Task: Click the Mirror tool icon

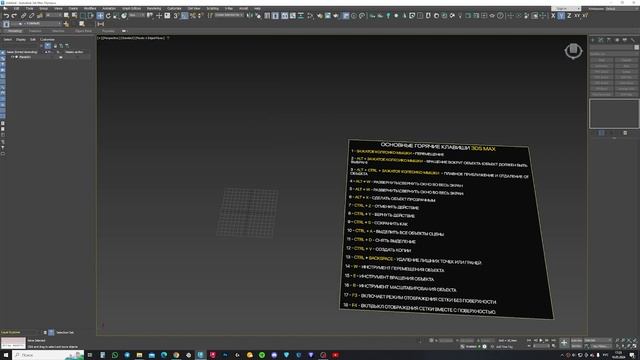Action: (249, 16)
